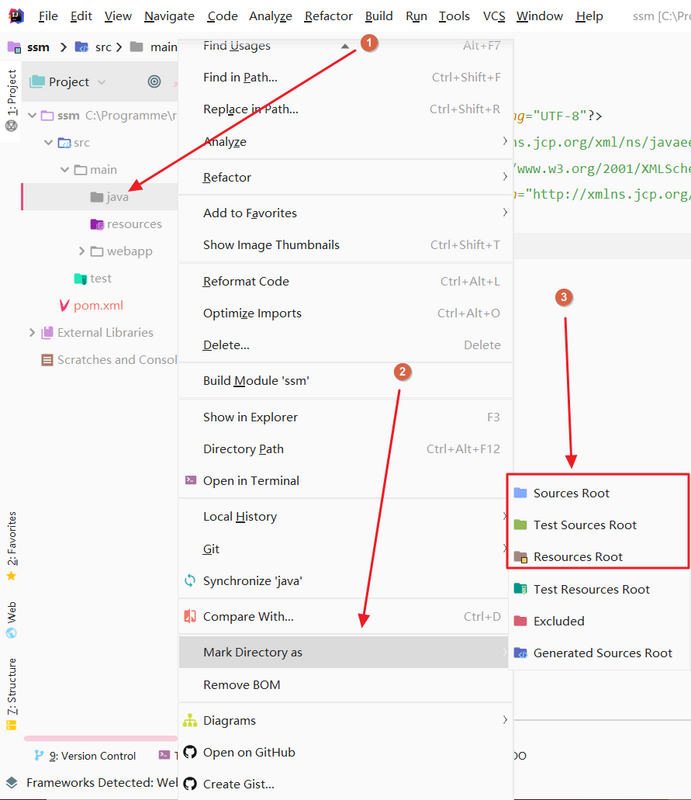Click the Frameworks Detected notification text
The image size is (691, 800).
pyautogui.click(x=100, y=783)
